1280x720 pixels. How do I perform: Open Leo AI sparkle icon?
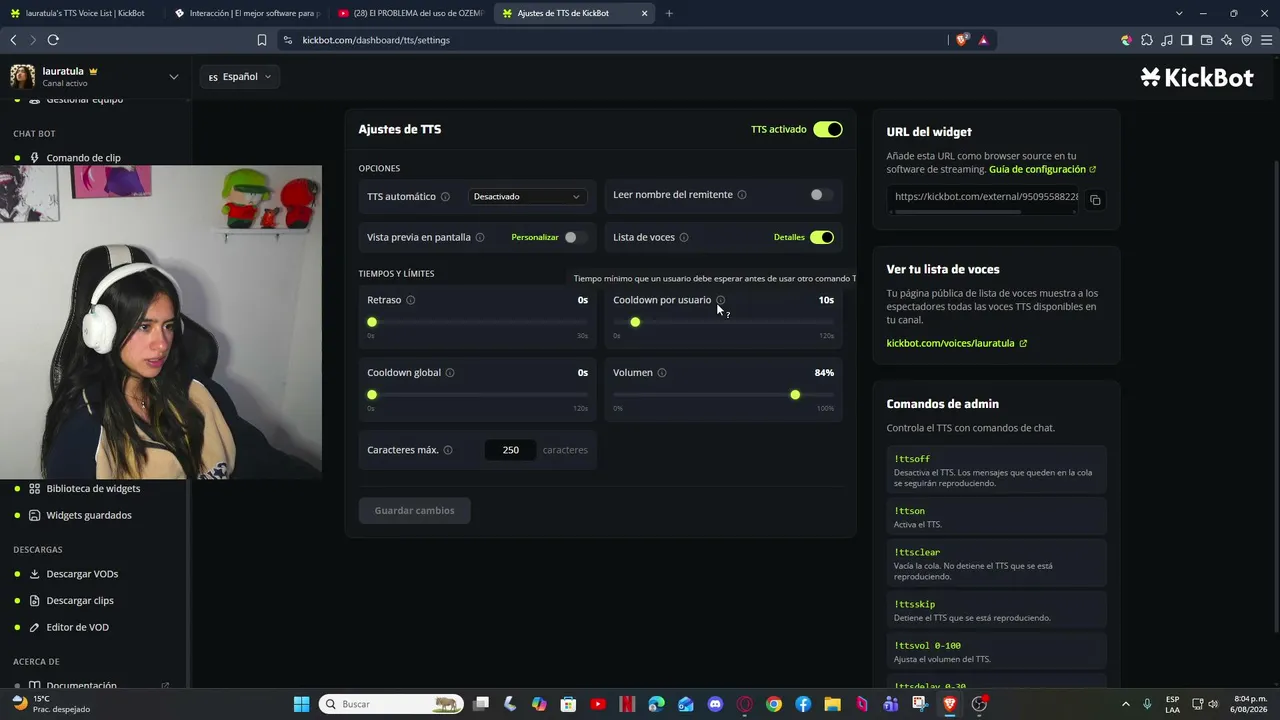1226,40
